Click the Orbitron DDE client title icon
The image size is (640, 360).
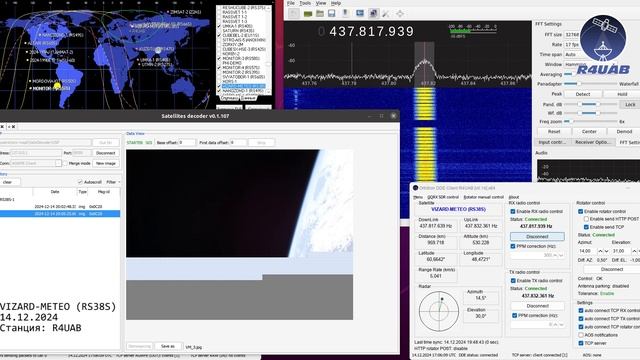point(416,188)
